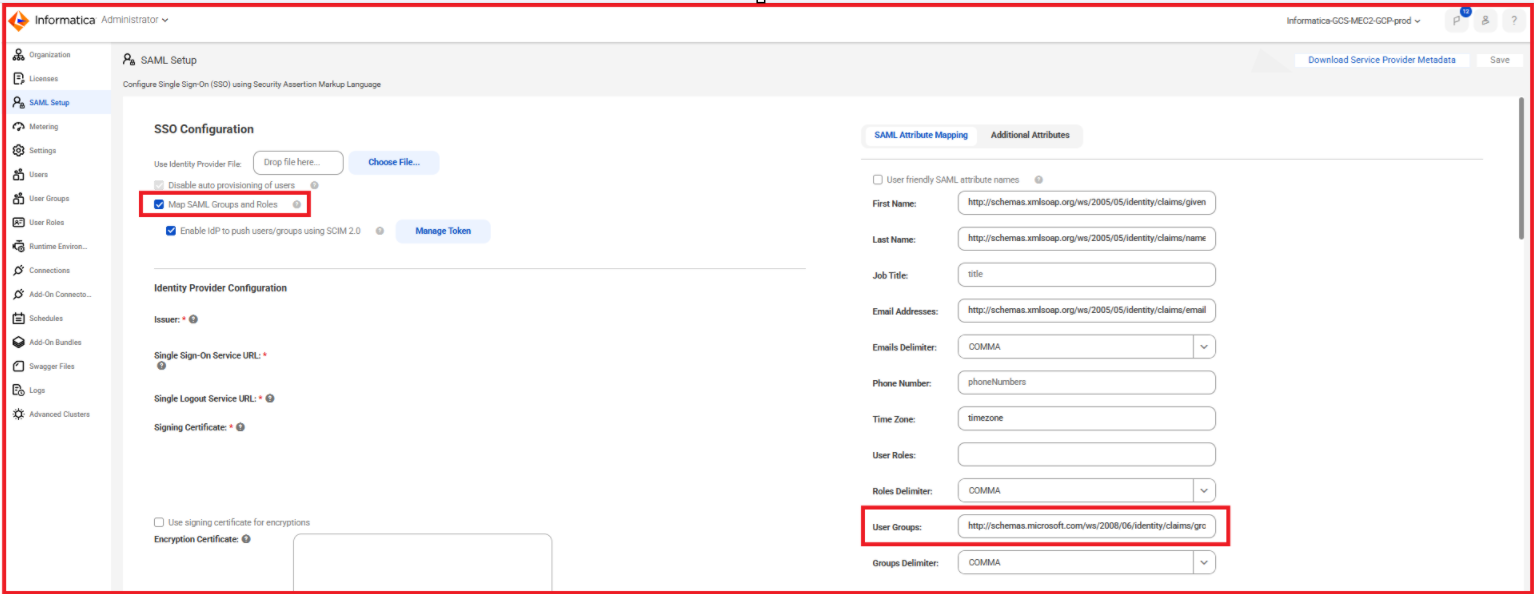This screenshot has height=594, width=1534.
Task: Open the user profile icon in header
Action: coord(1485,20)
